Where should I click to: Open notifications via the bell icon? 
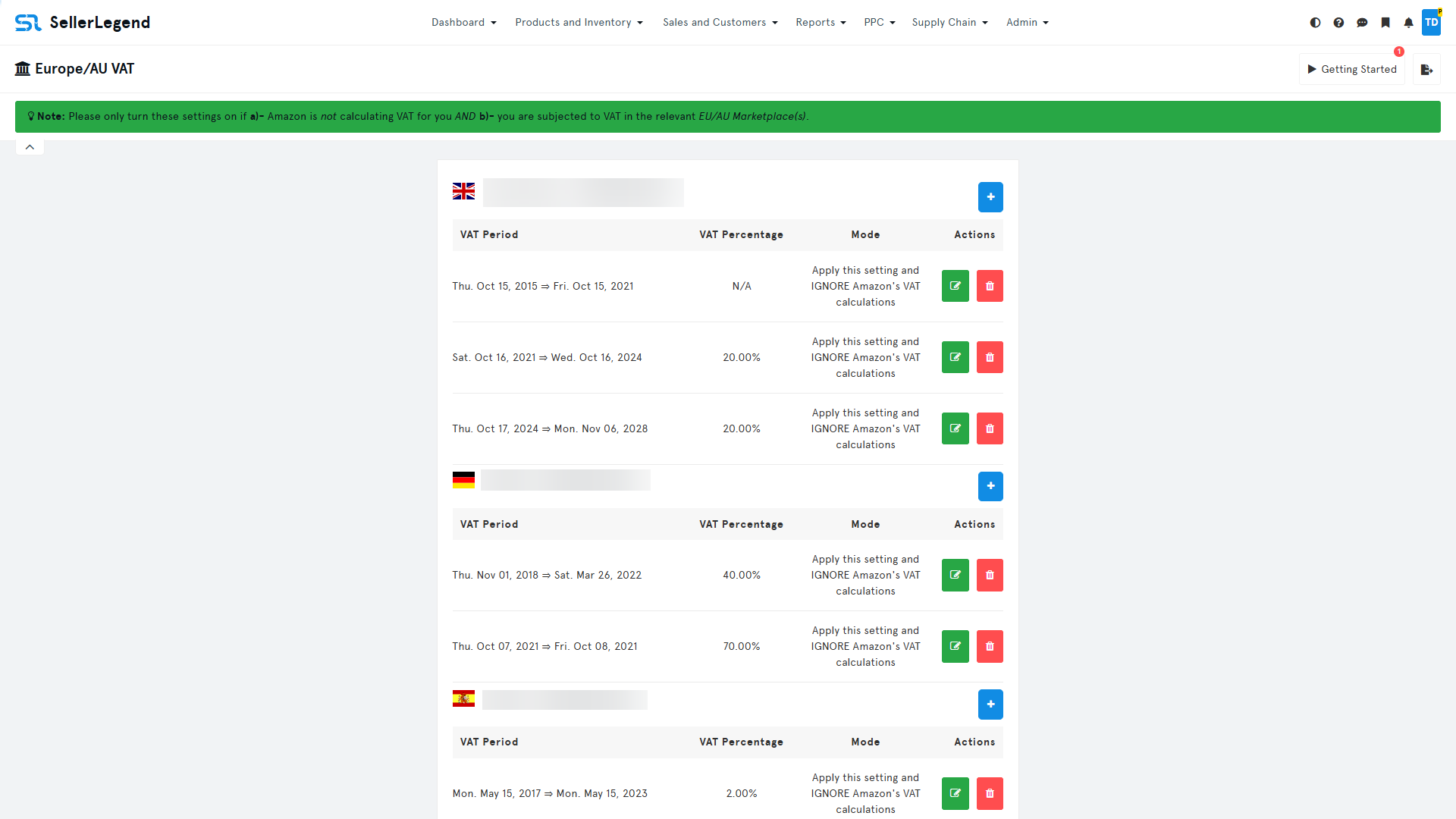click(1409, 23)
